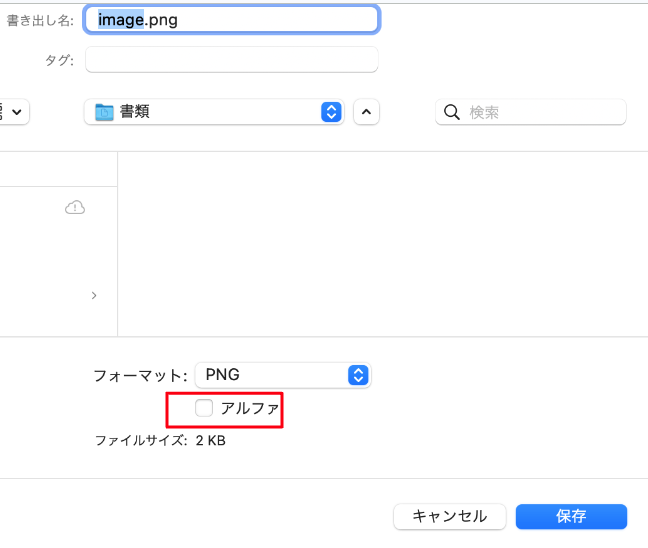Click the 検索 search field
Viewport: 648px width, 548px height.
[531, 112]
